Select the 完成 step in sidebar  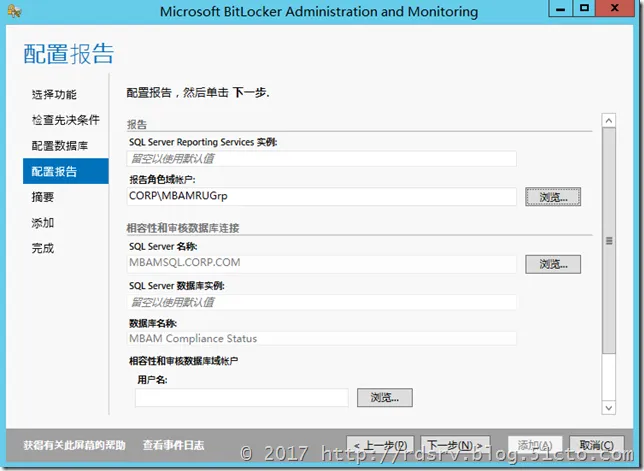tap(43, 248)
